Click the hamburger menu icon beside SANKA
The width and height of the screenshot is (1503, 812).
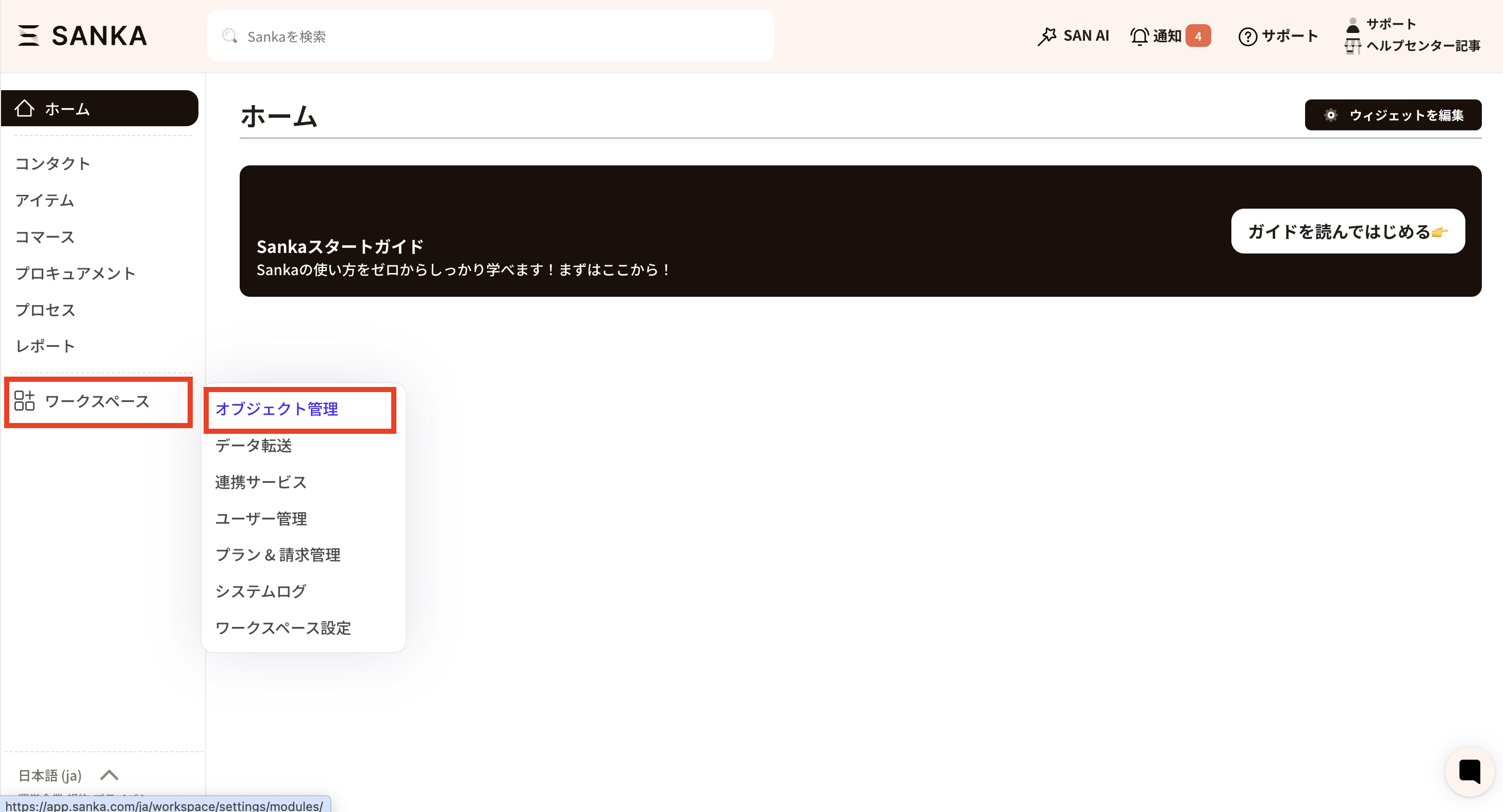click(x=28, y=36)
